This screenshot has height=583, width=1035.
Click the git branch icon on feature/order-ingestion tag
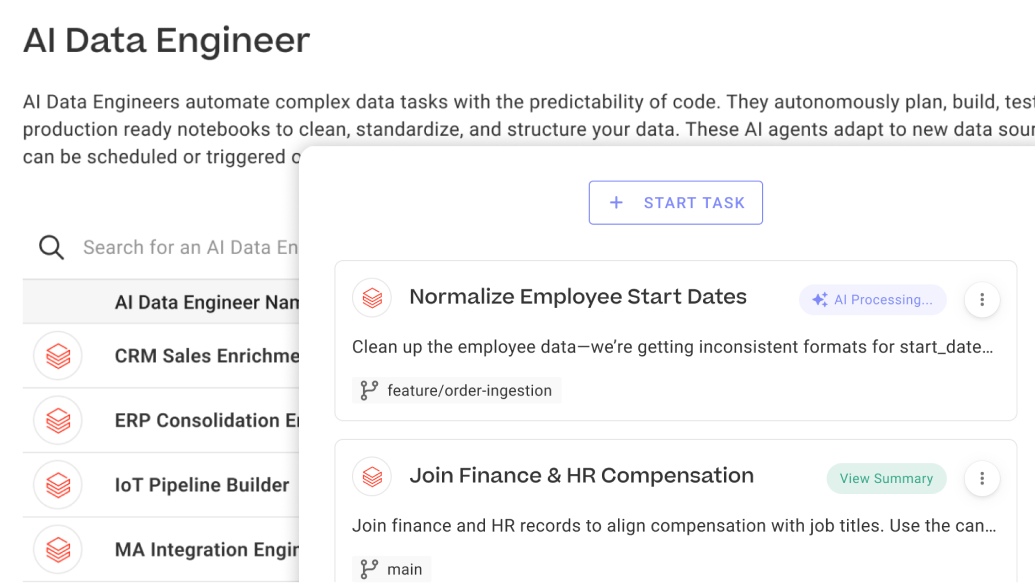click(x=369, y=390)
